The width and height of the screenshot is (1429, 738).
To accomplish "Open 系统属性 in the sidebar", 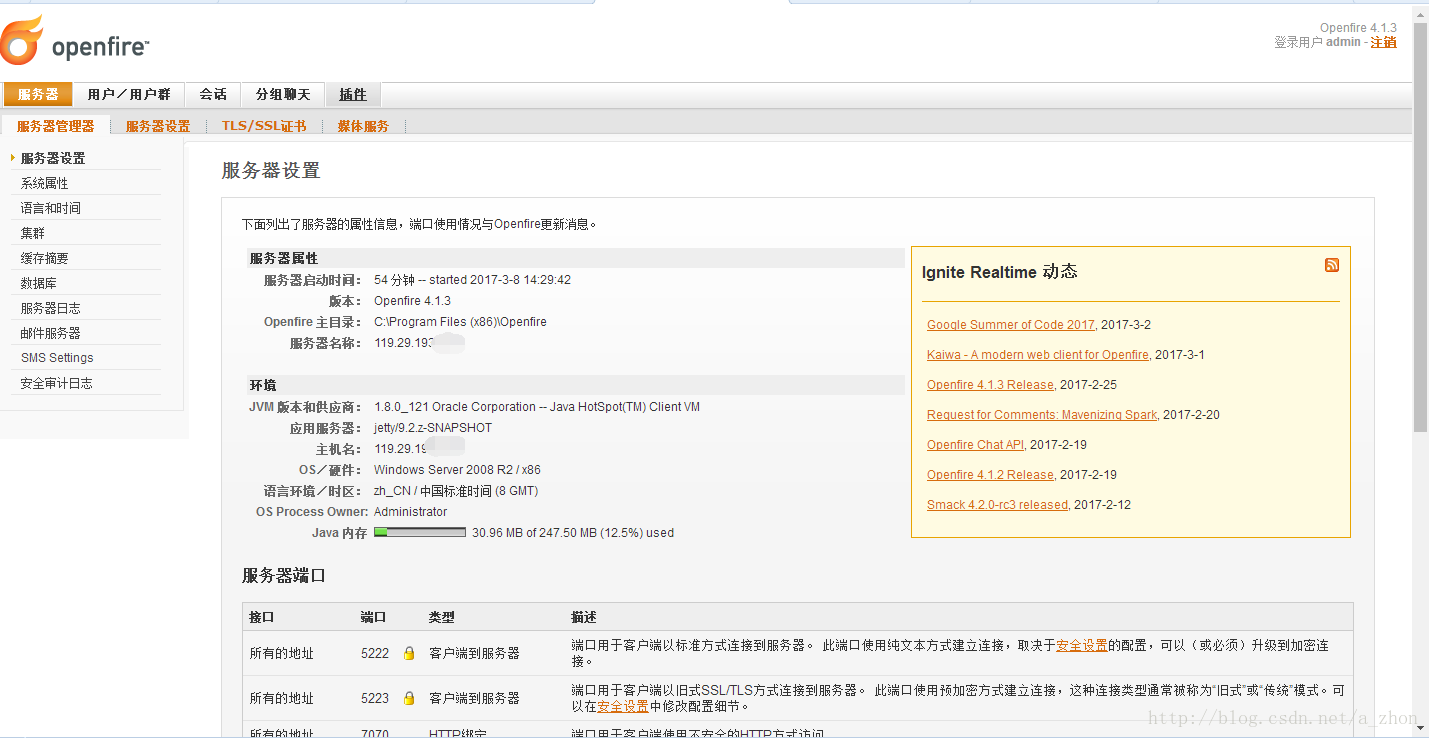I will click(x=45, y=183).
